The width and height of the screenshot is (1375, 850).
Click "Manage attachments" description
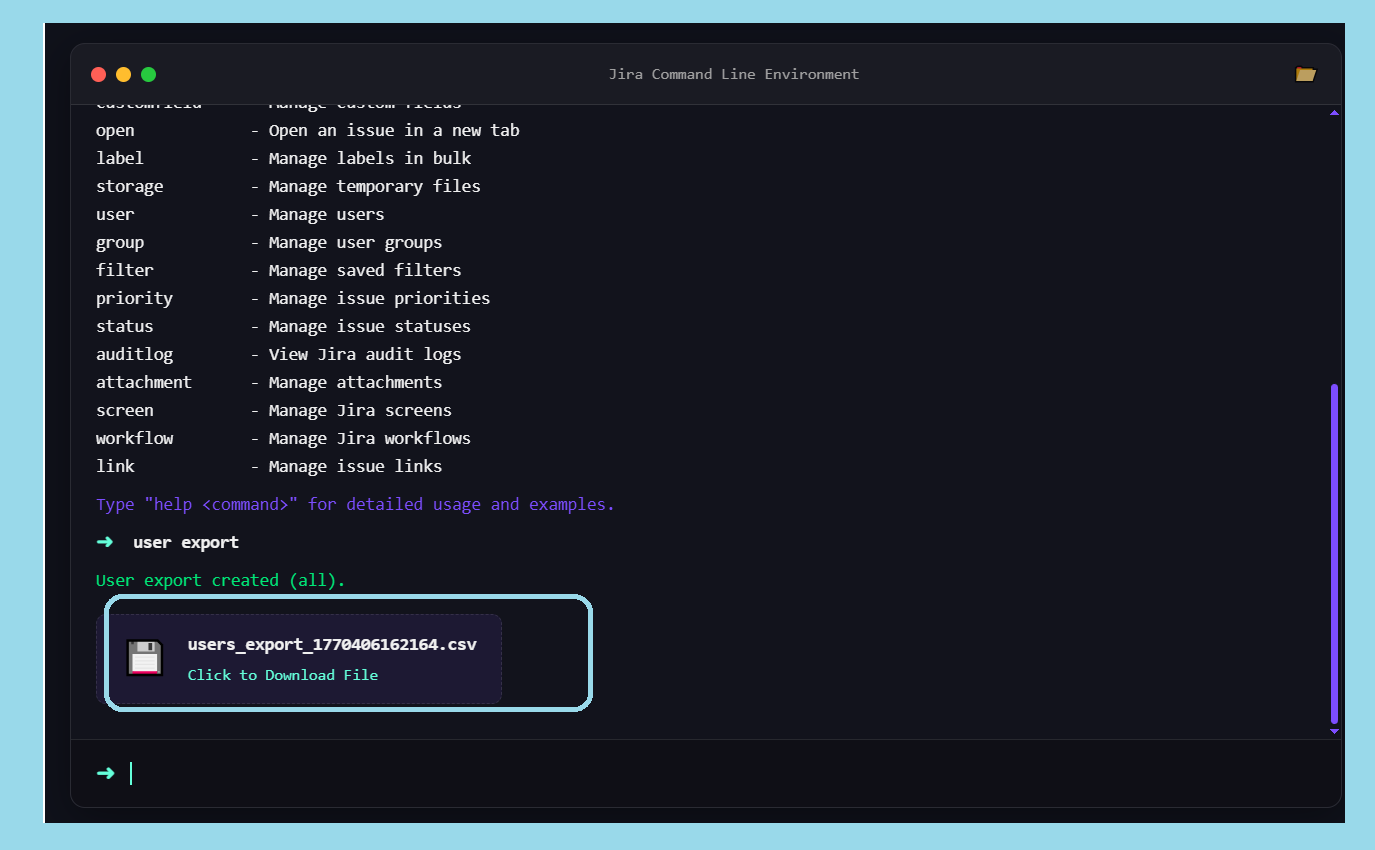355,382
